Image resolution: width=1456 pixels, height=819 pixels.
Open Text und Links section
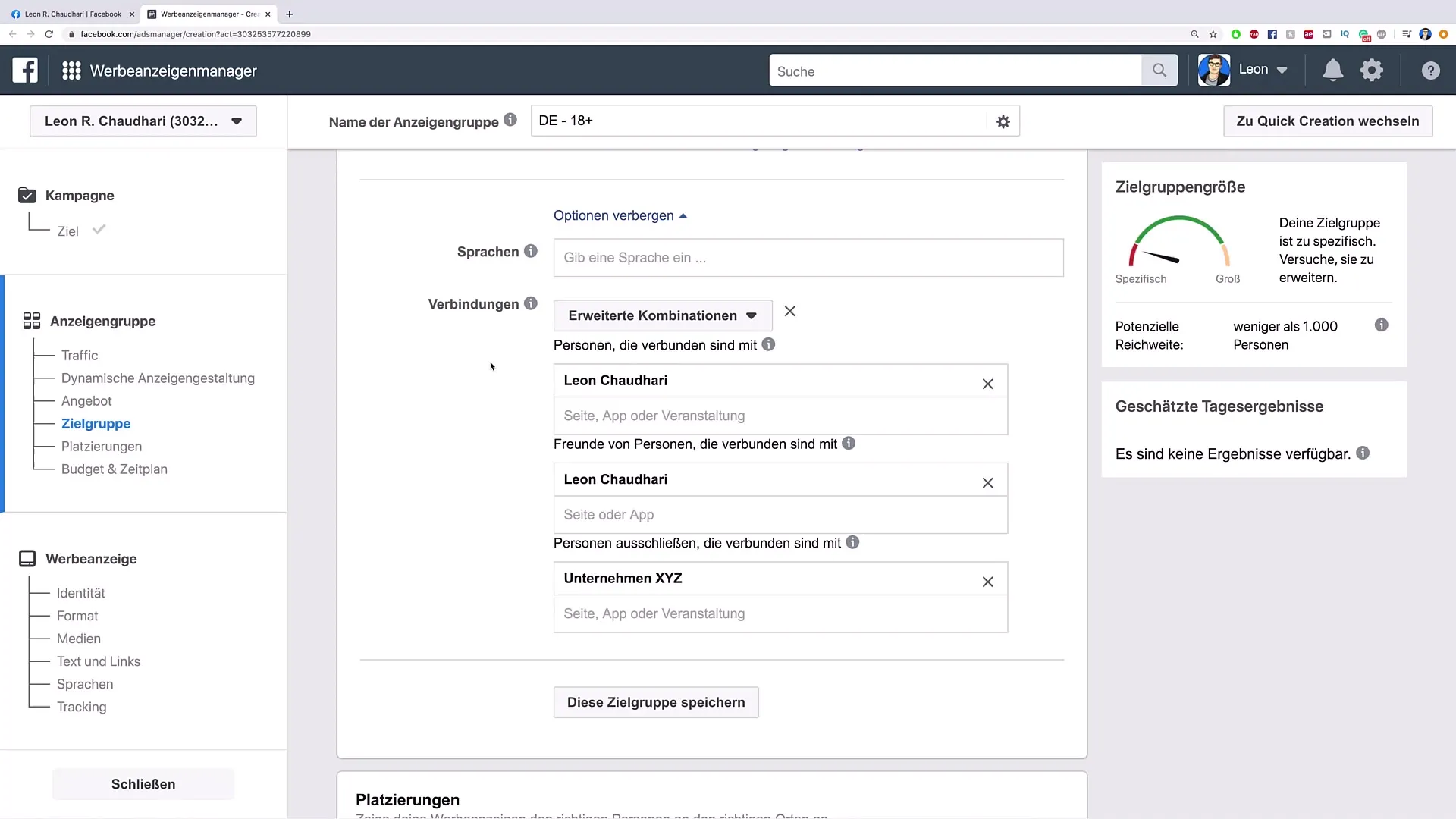pyautogui.click(x=99, y=661)
